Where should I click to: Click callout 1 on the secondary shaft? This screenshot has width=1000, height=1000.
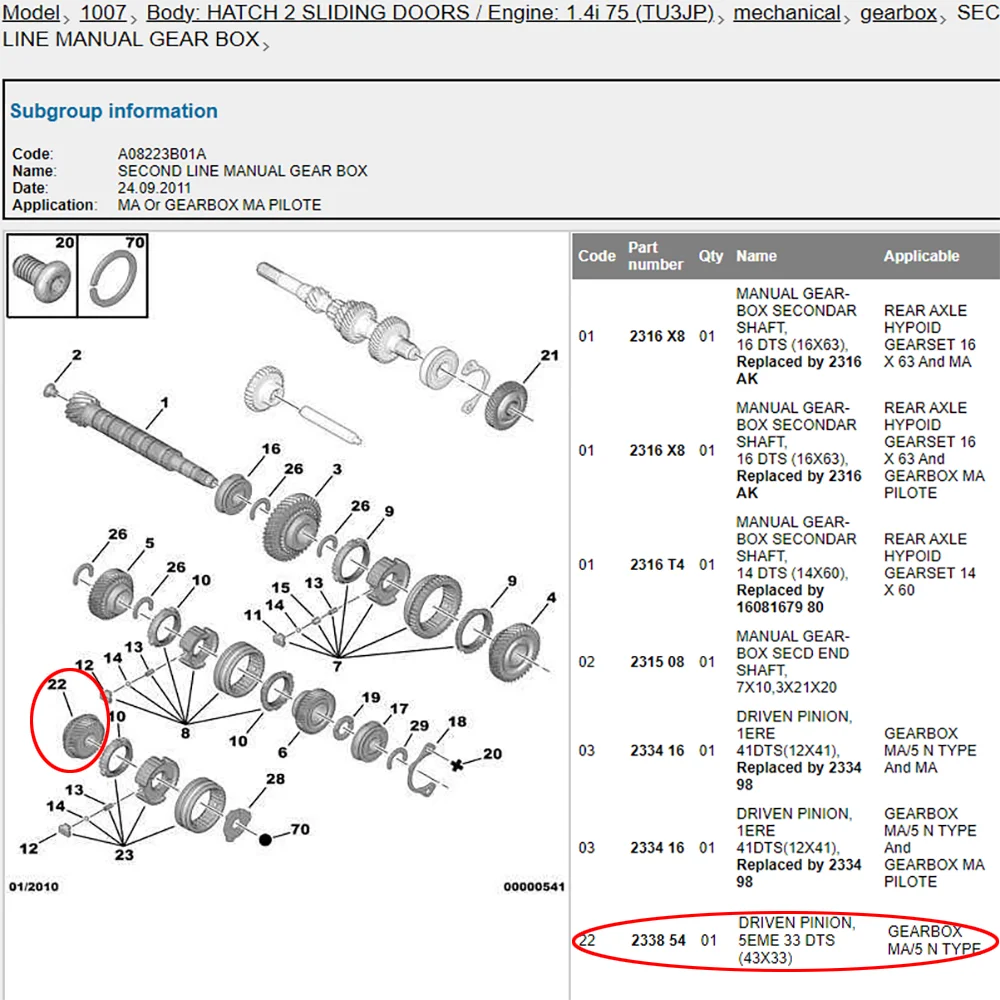165,402
